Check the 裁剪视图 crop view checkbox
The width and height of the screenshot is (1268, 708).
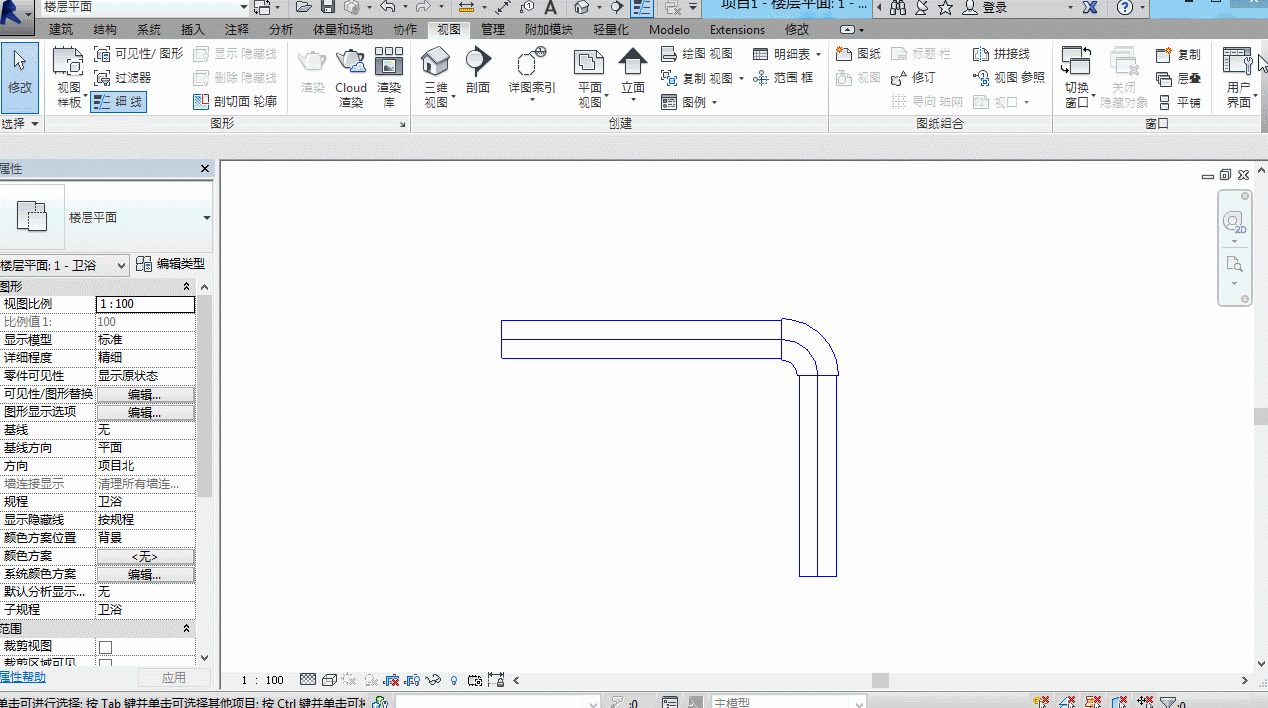pos(105,647)
